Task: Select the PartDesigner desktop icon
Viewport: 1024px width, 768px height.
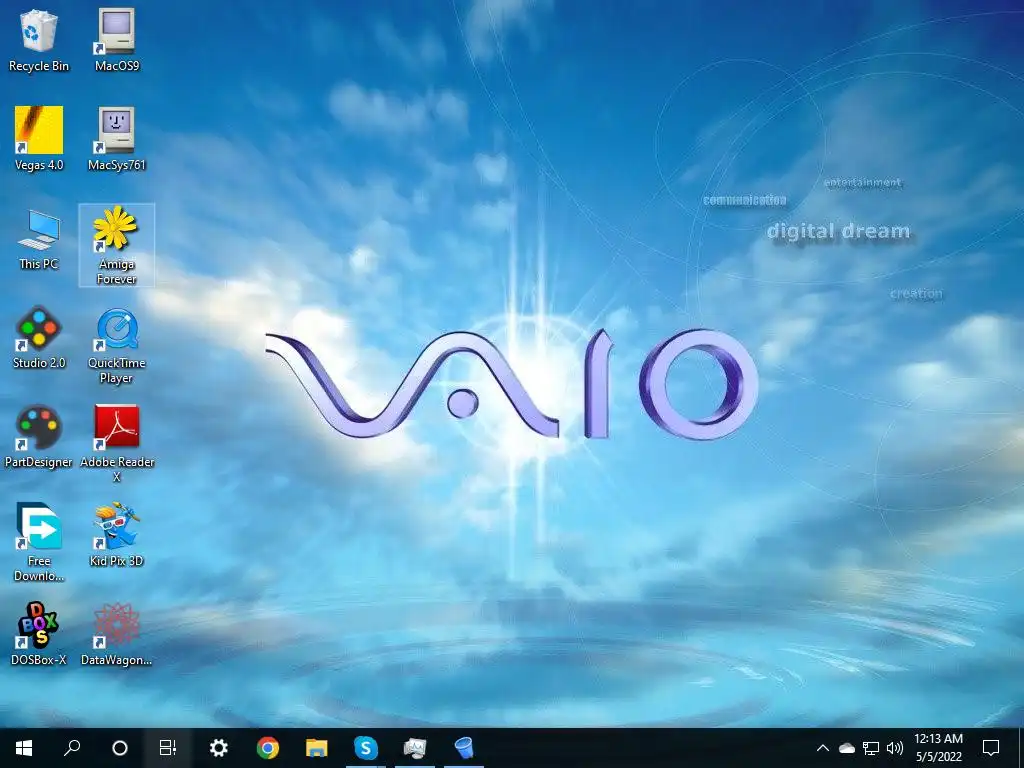Action: tap(39, 437)
